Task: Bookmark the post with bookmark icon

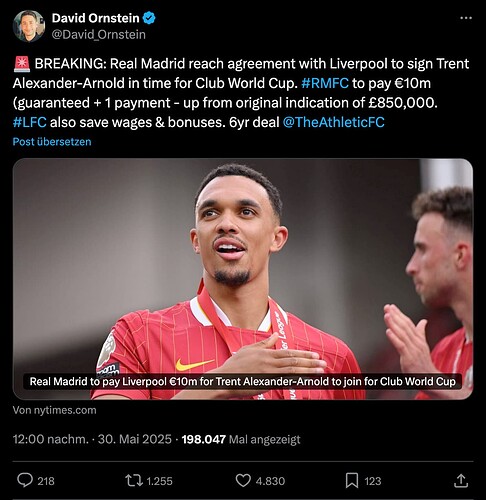Action: pos(352,481)
